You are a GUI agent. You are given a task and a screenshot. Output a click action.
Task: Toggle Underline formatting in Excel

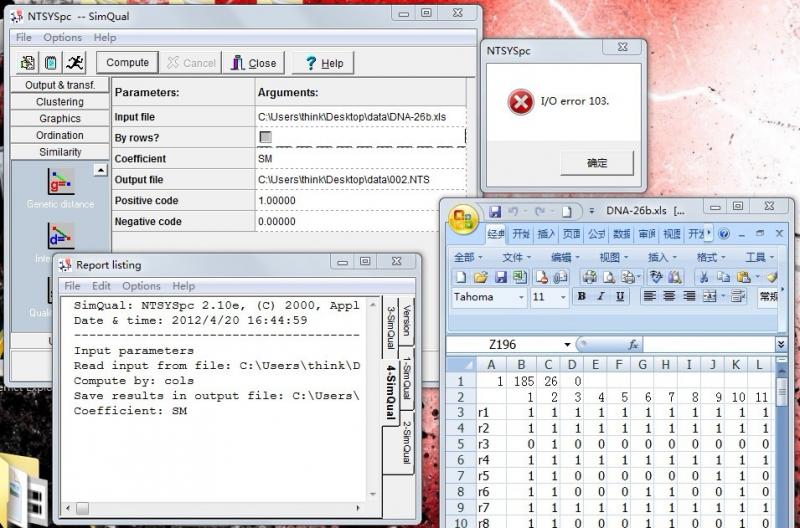tap(620, 296)
